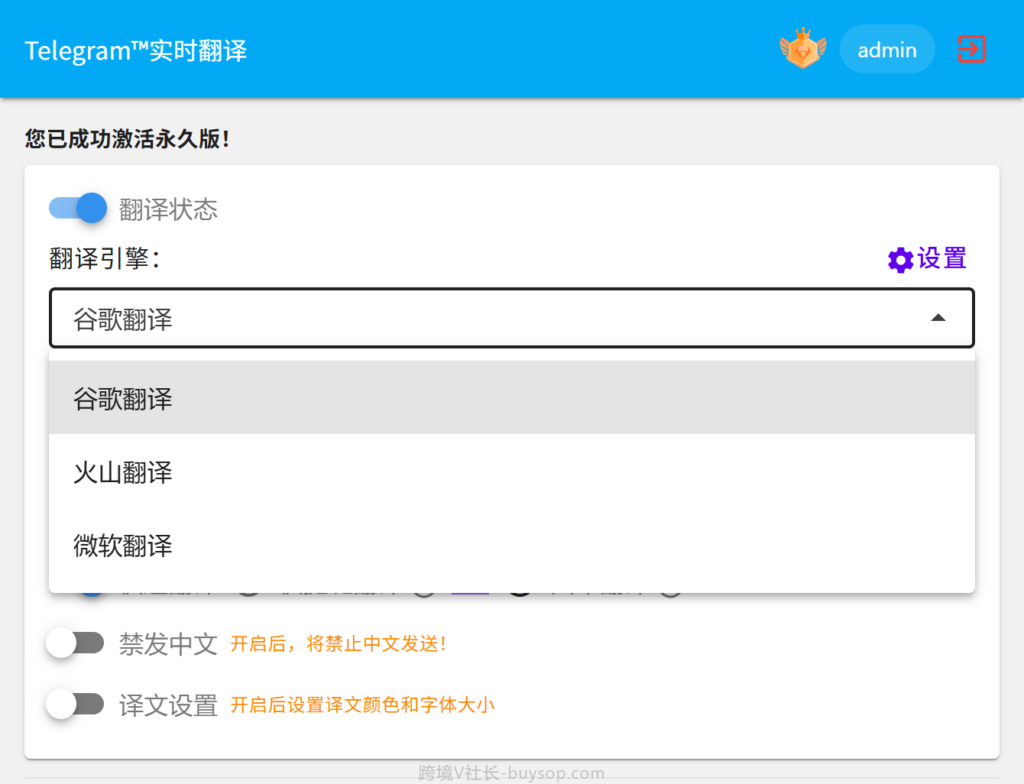The width and height of the screenshot is (1024, 784).
Task: Toggle the 翻译状态 switch off
Action: (x=78, y=208)
